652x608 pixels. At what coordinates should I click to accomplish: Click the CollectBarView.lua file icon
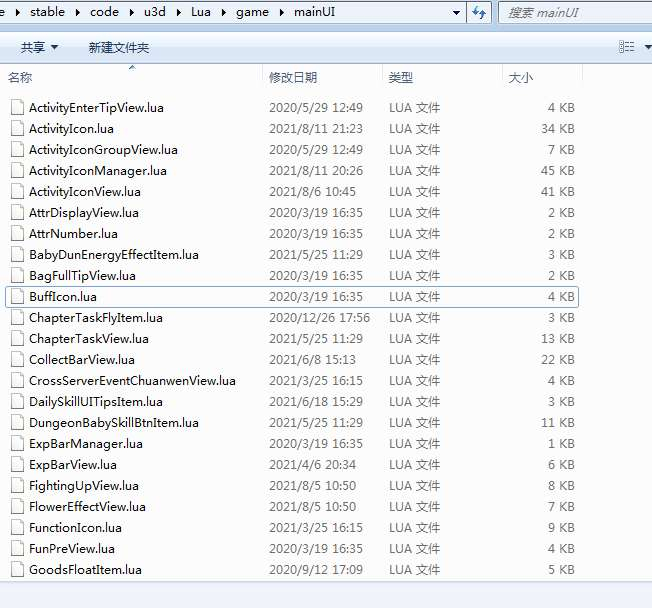(x=17, y=360)
